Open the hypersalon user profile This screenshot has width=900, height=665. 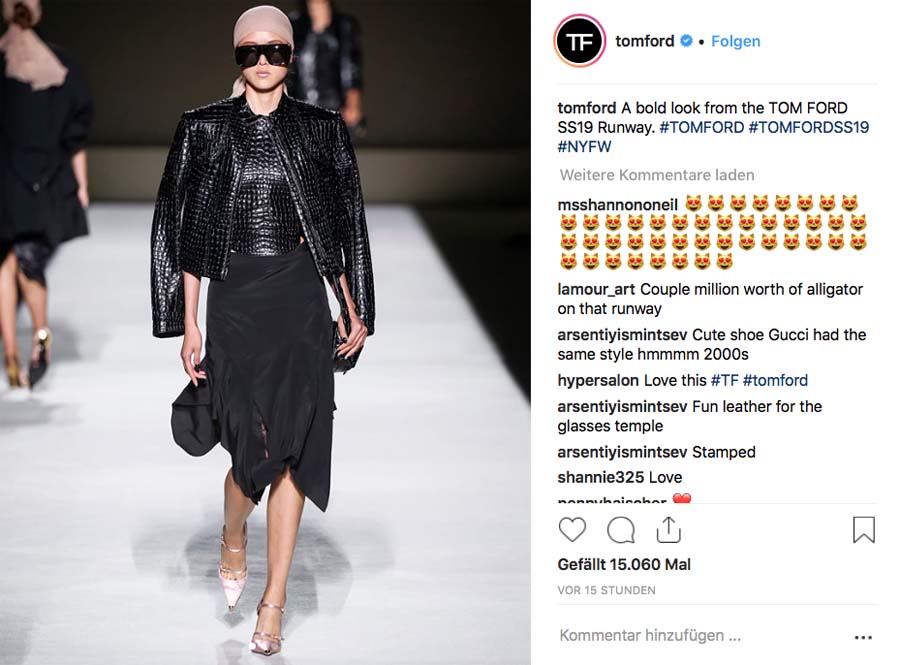[x=598, y=380]
